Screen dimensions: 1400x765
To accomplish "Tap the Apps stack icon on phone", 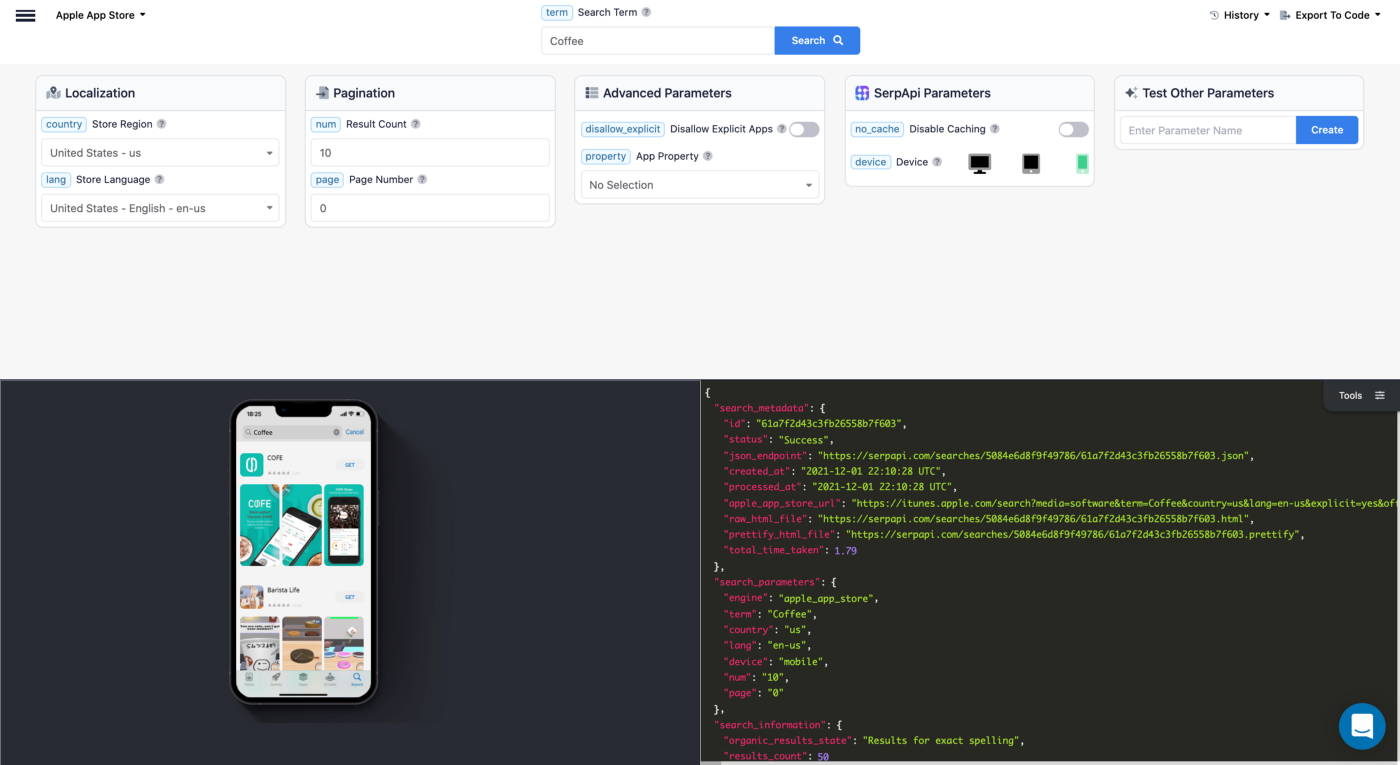I will [x=303, y=678].
